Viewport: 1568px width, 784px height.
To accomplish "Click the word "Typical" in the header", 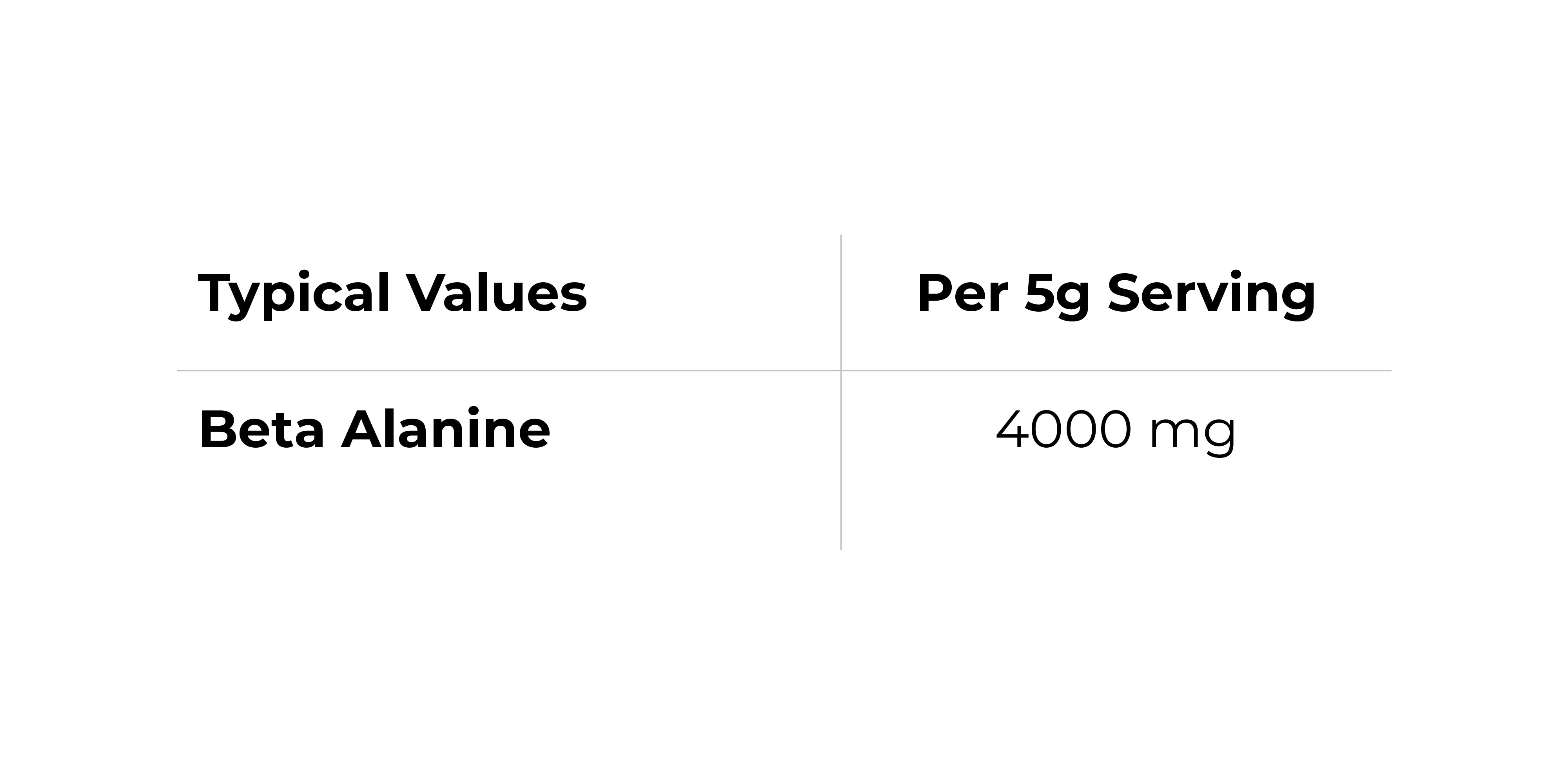I will click(x=294, y=293).
